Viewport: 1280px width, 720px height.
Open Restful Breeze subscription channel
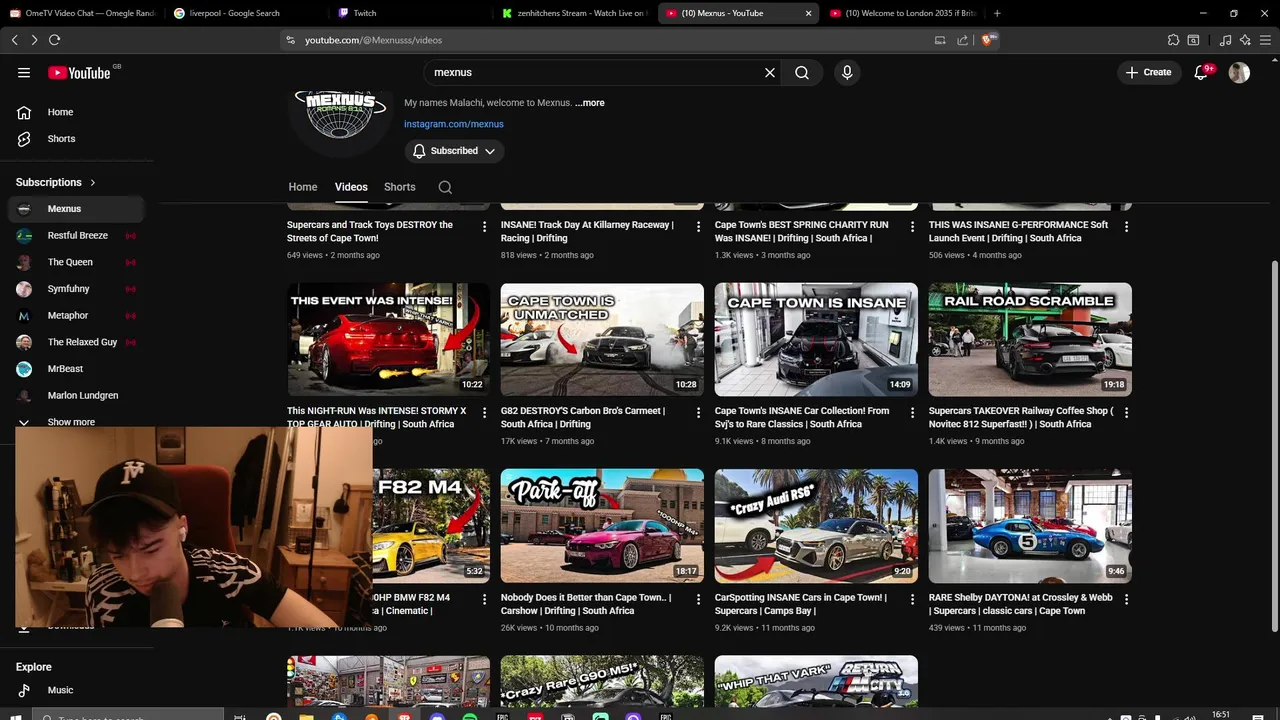[x=77, y=235]
